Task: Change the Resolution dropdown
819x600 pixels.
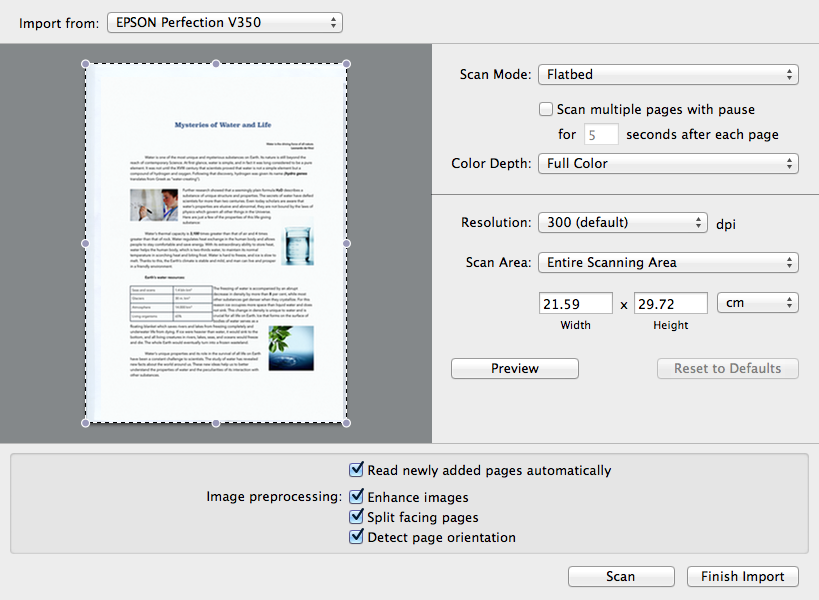Action: (x=621, y=223)
